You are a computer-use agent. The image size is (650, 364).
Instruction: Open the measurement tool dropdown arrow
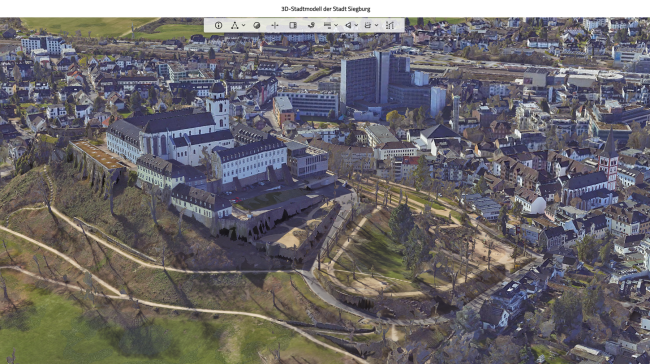pos(243,26)
